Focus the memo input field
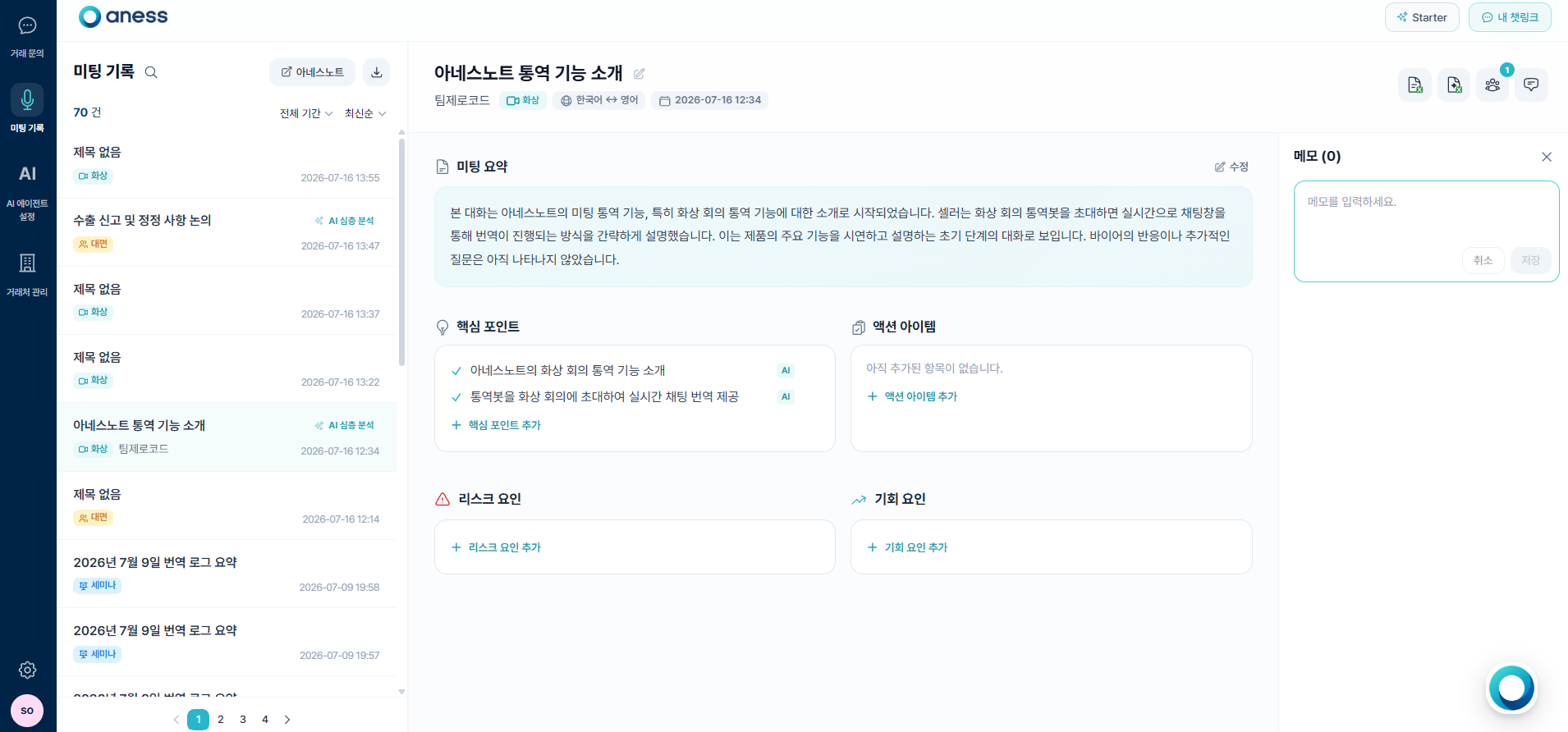This screenshot has height=732, width=1568. pyautogui.click(x=1426, y=213)
